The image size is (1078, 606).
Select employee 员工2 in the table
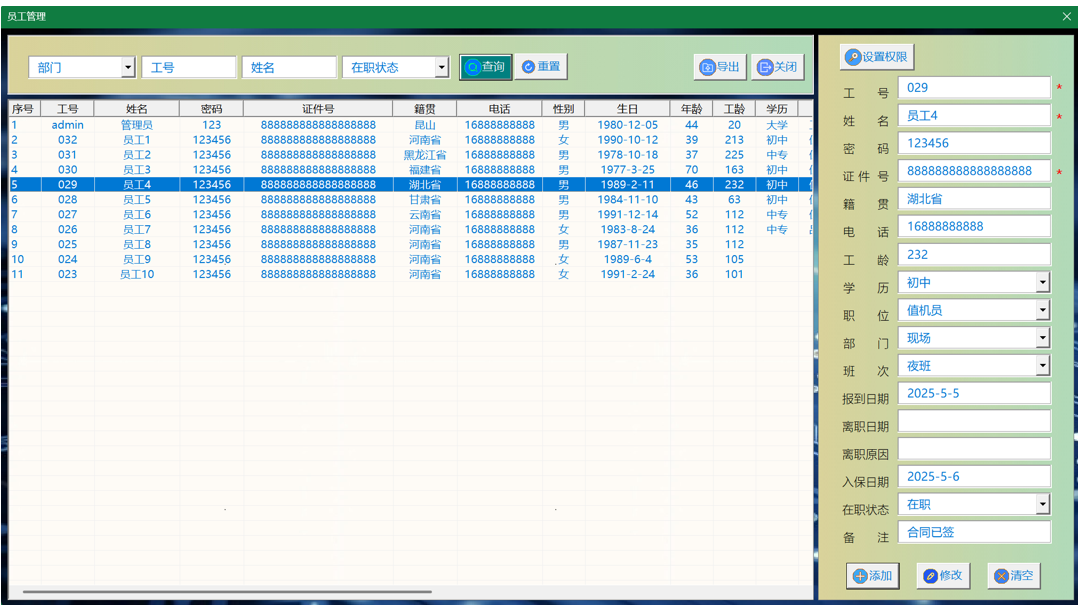click(410, 155)
